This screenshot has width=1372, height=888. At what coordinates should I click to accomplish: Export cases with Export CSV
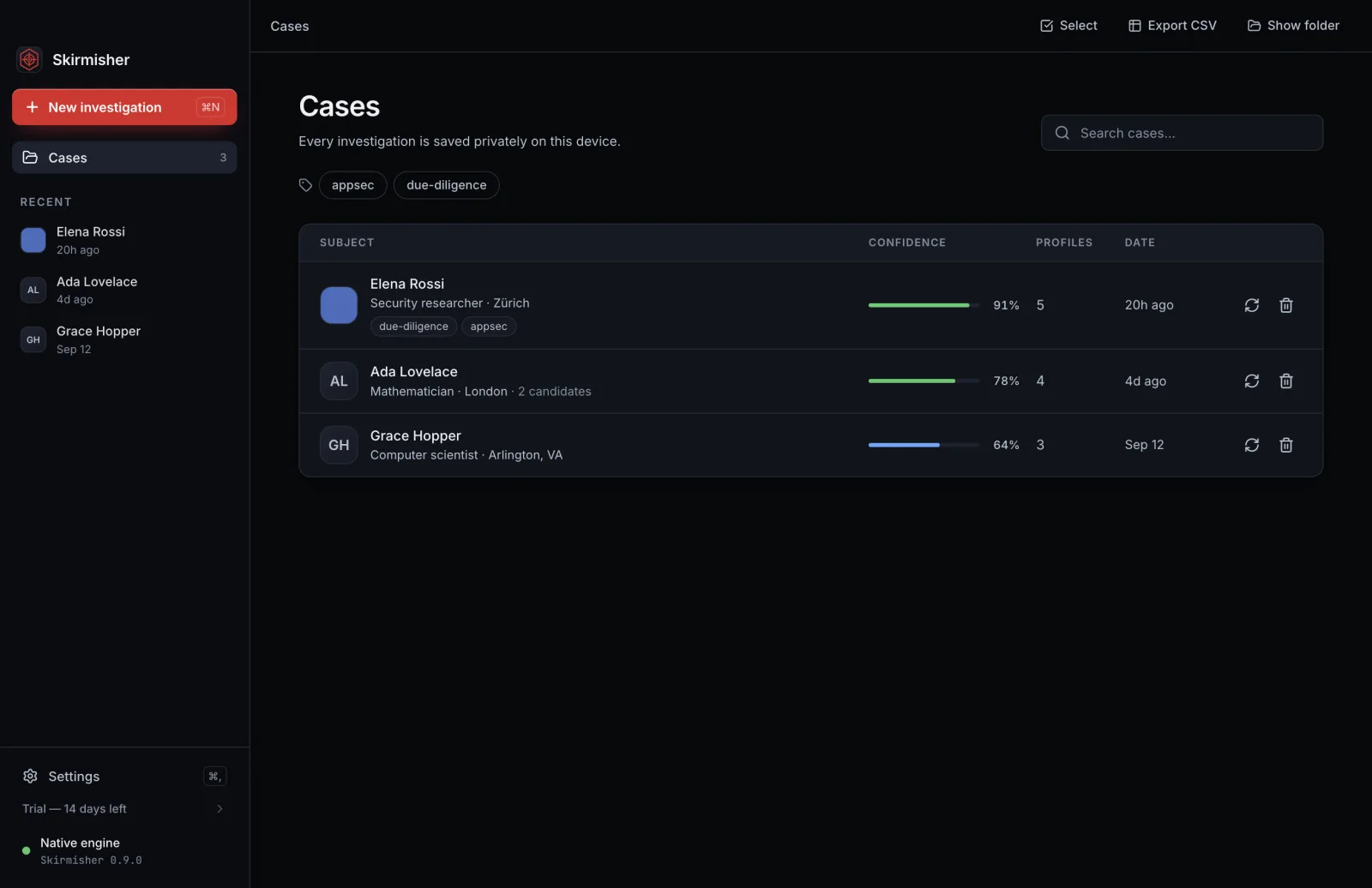pos(1172,26)
